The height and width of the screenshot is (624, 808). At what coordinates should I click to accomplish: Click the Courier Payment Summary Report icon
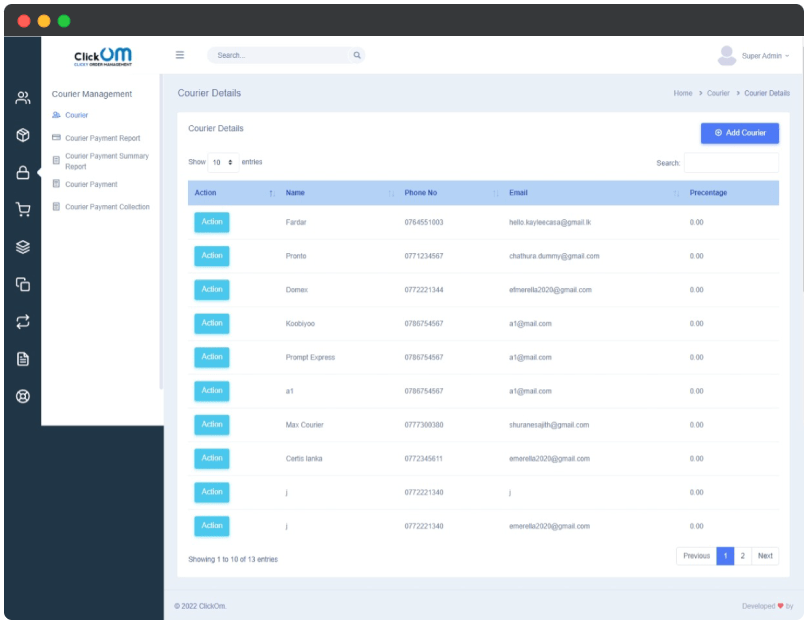point(56,161)
